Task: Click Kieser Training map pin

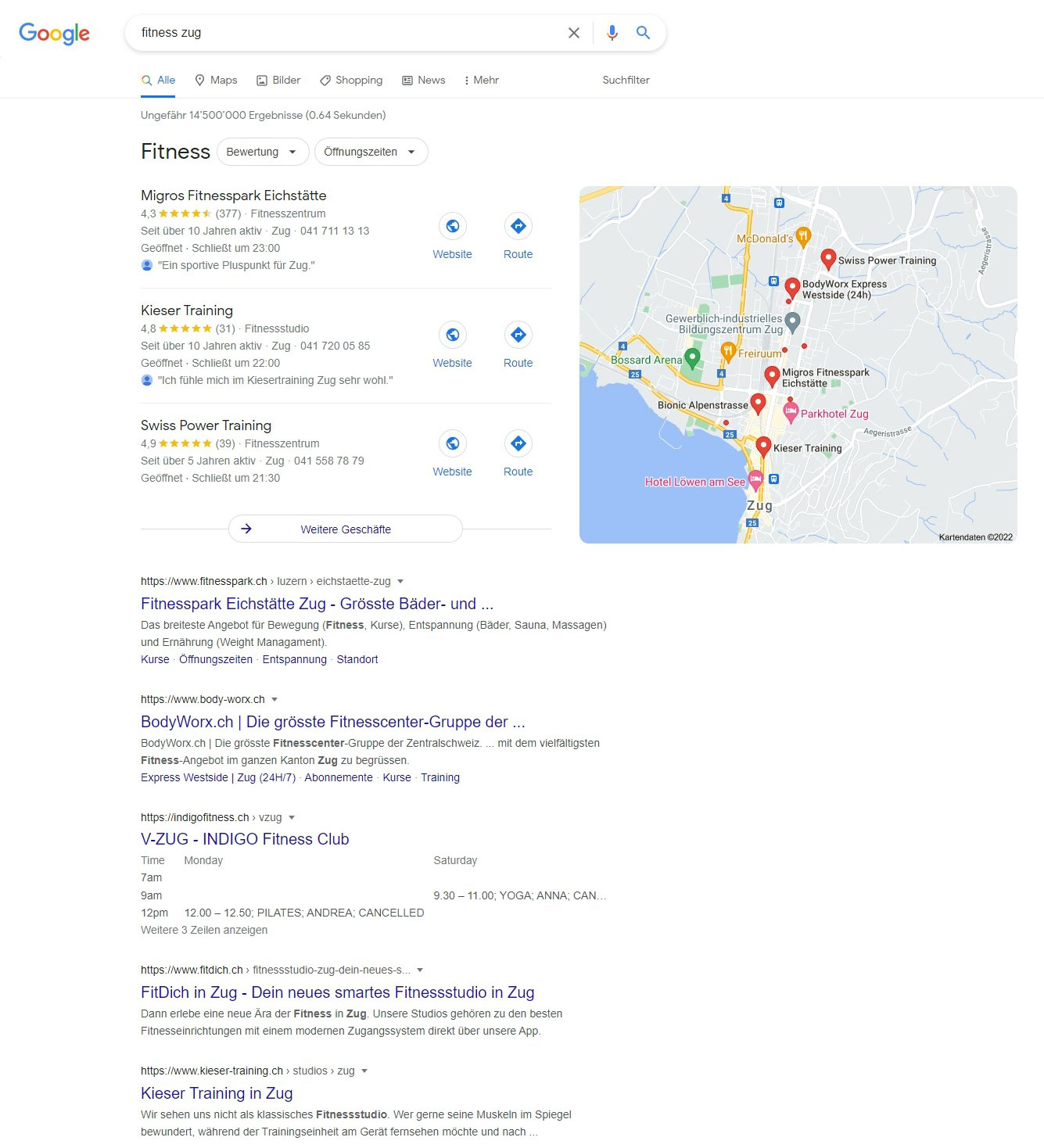Action: 764,447
